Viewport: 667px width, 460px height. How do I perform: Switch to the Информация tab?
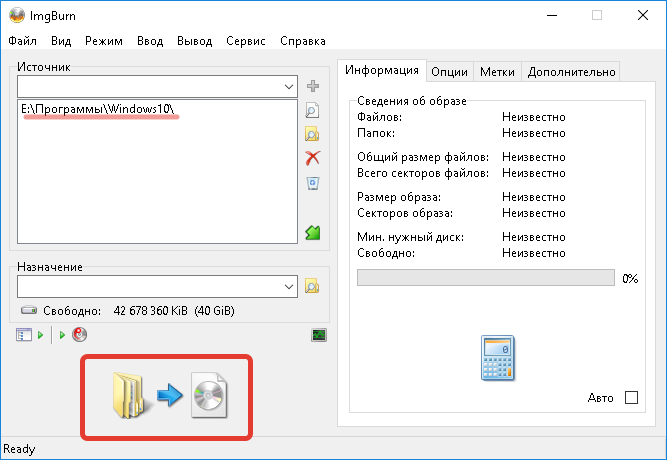[x=382, y=70]
